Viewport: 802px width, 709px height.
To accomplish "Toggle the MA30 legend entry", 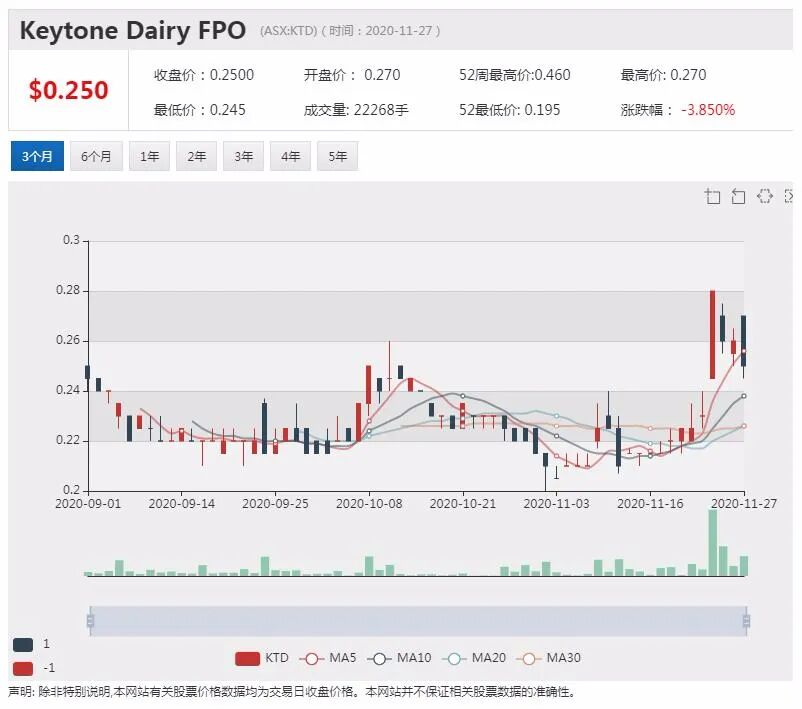I will (x=549, y=658).
